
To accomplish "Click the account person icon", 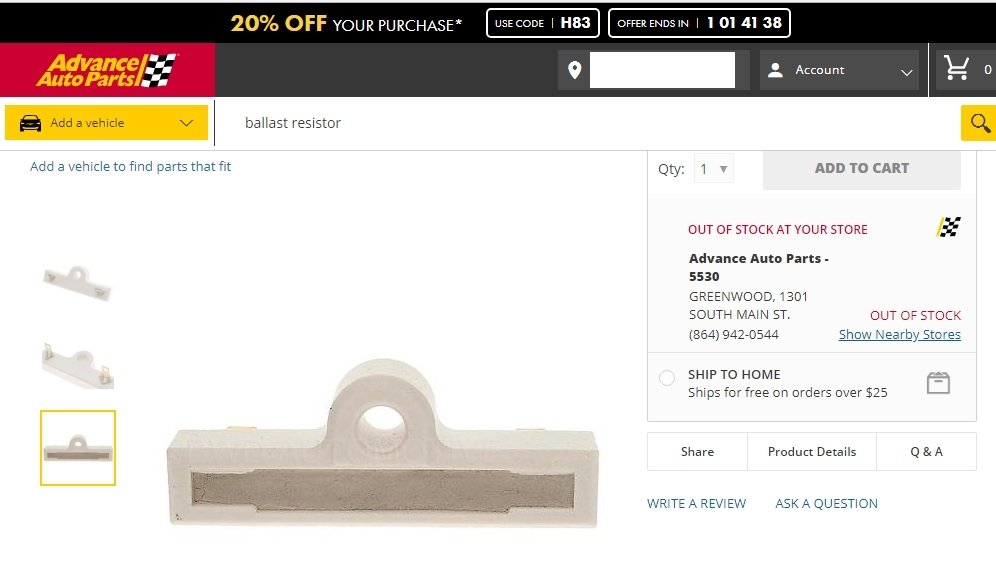I will pos(775,70).
